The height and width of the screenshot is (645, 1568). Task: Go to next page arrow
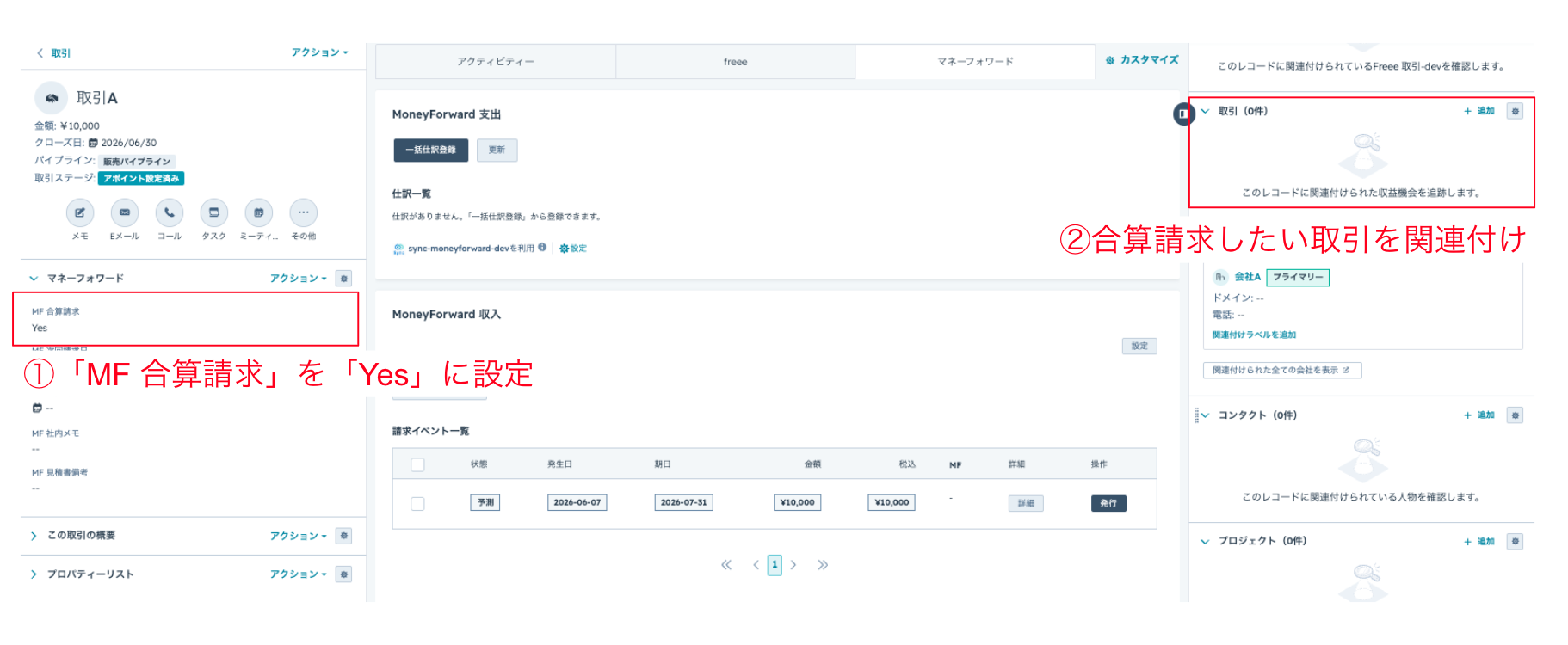point(793,565)
